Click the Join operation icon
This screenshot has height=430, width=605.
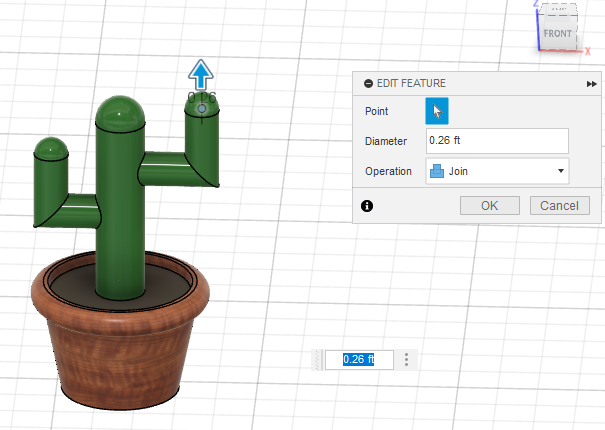pos(437,171)
